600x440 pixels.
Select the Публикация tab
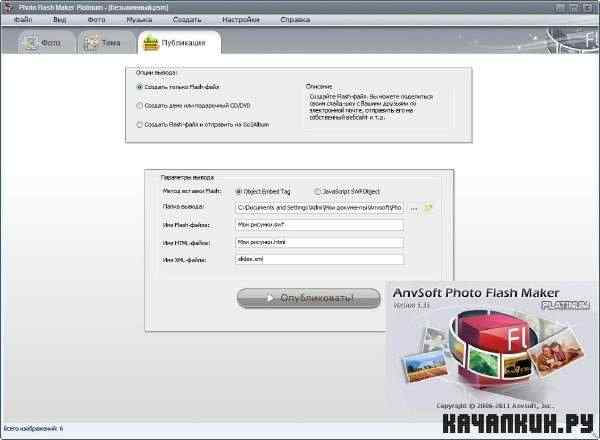[179, 42]
